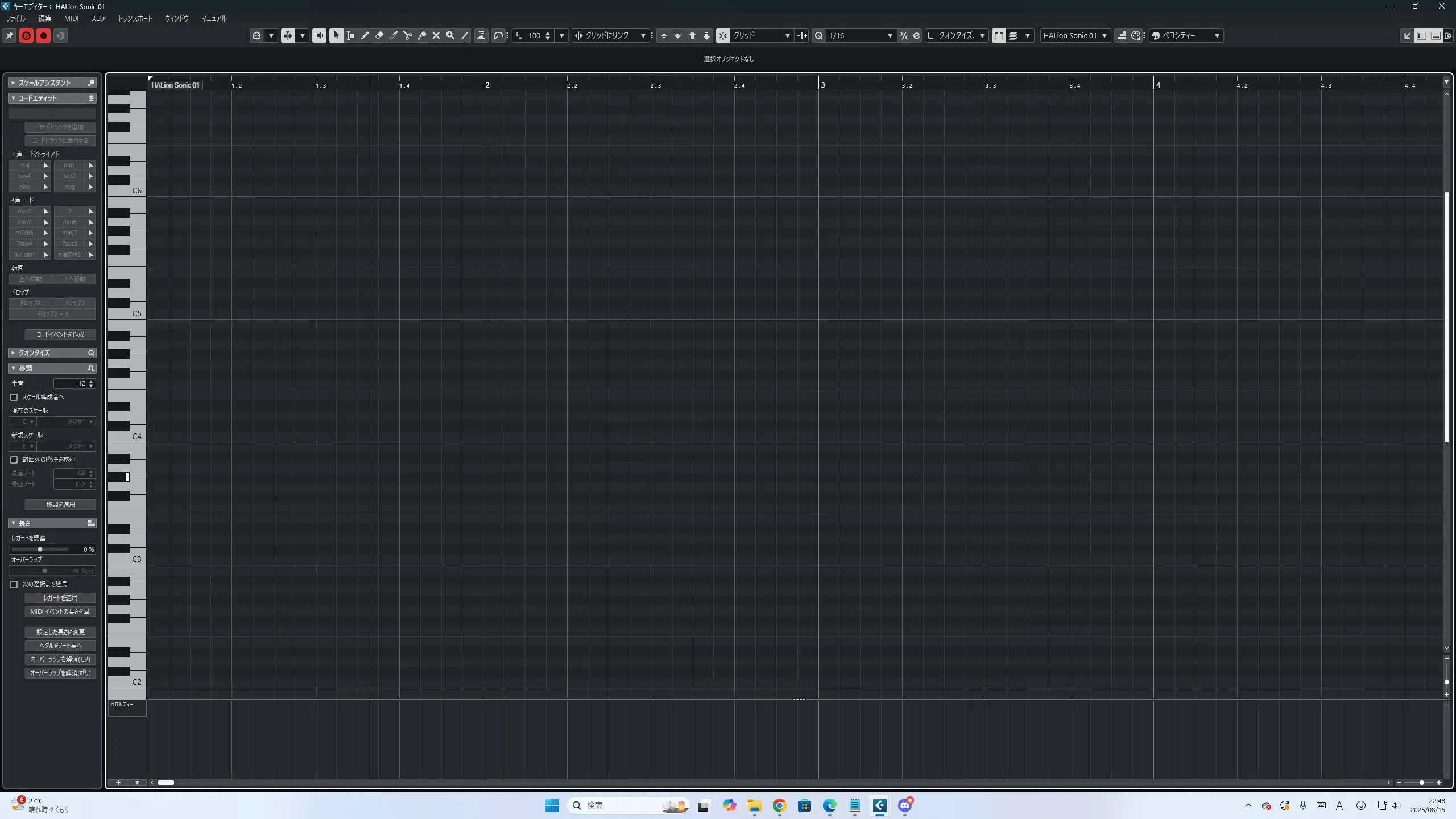The image size is (1456, 819).
Task: Open the ベロシティー controller dropdown in toolbar
Action: (x=1217, y=35)
